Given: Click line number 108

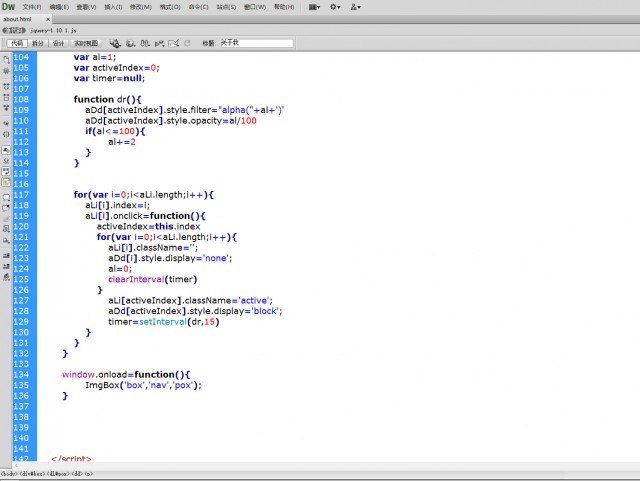Looking at the screenshot, I should pos(21,99).
